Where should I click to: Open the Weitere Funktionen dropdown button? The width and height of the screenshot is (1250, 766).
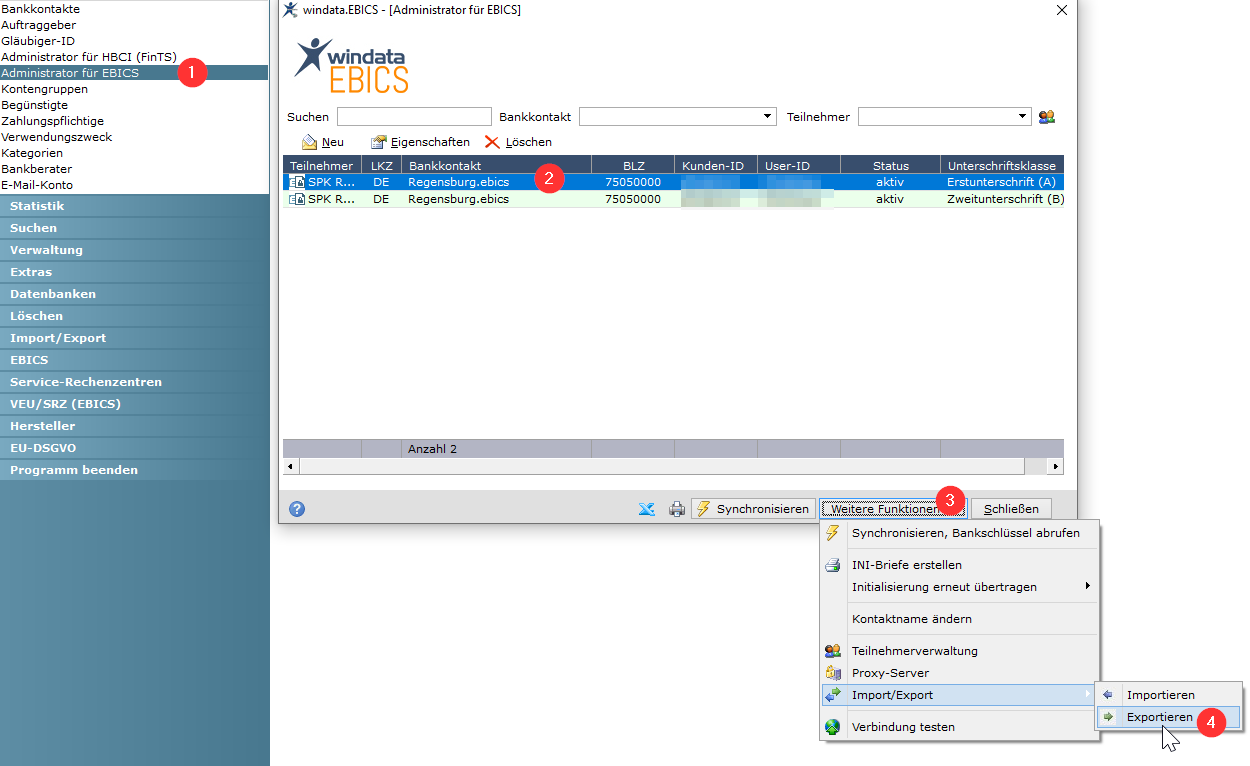(893, 509)
